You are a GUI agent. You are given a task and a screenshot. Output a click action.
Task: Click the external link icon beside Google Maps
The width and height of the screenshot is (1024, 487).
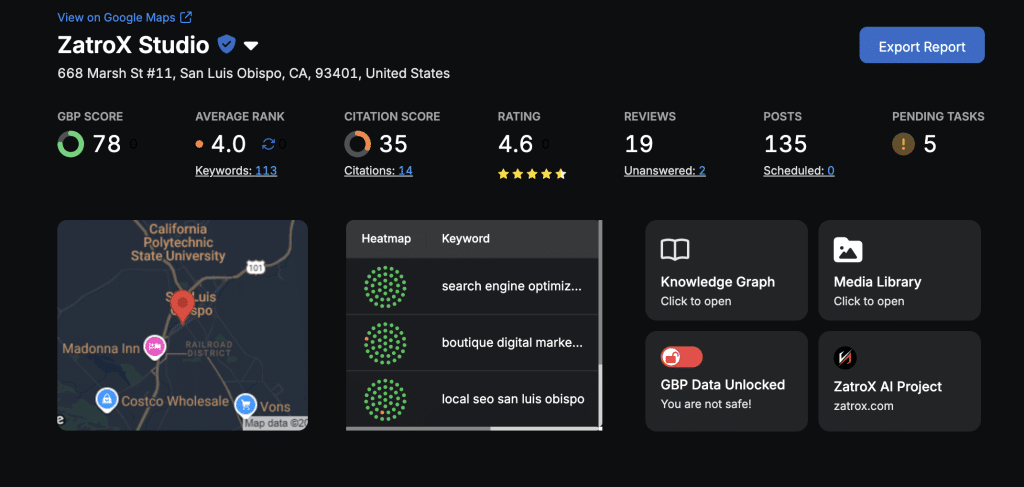click(186, 18)
